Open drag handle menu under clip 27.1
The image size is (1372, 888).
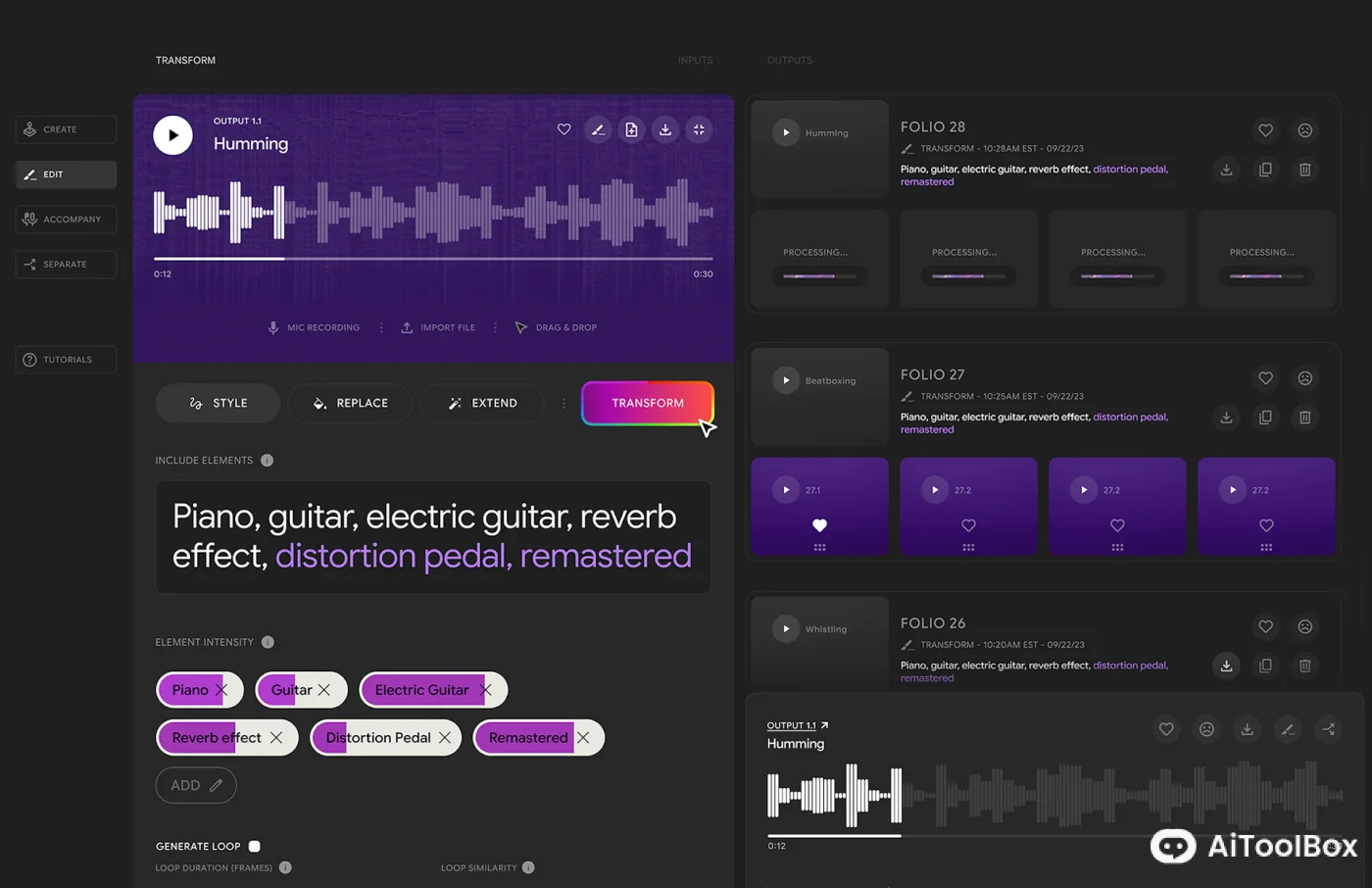coord(819,548)
